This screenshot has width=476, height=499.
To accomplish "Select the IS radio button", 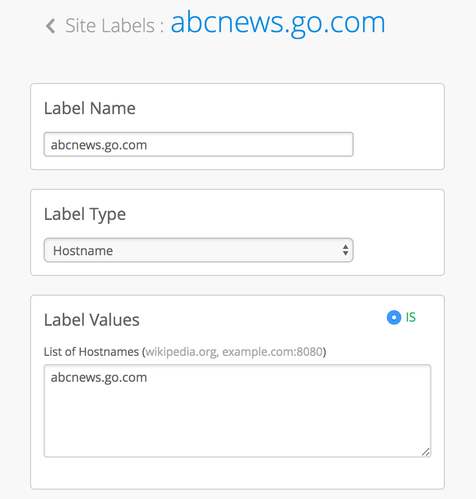I will click(x=394, y=317).
